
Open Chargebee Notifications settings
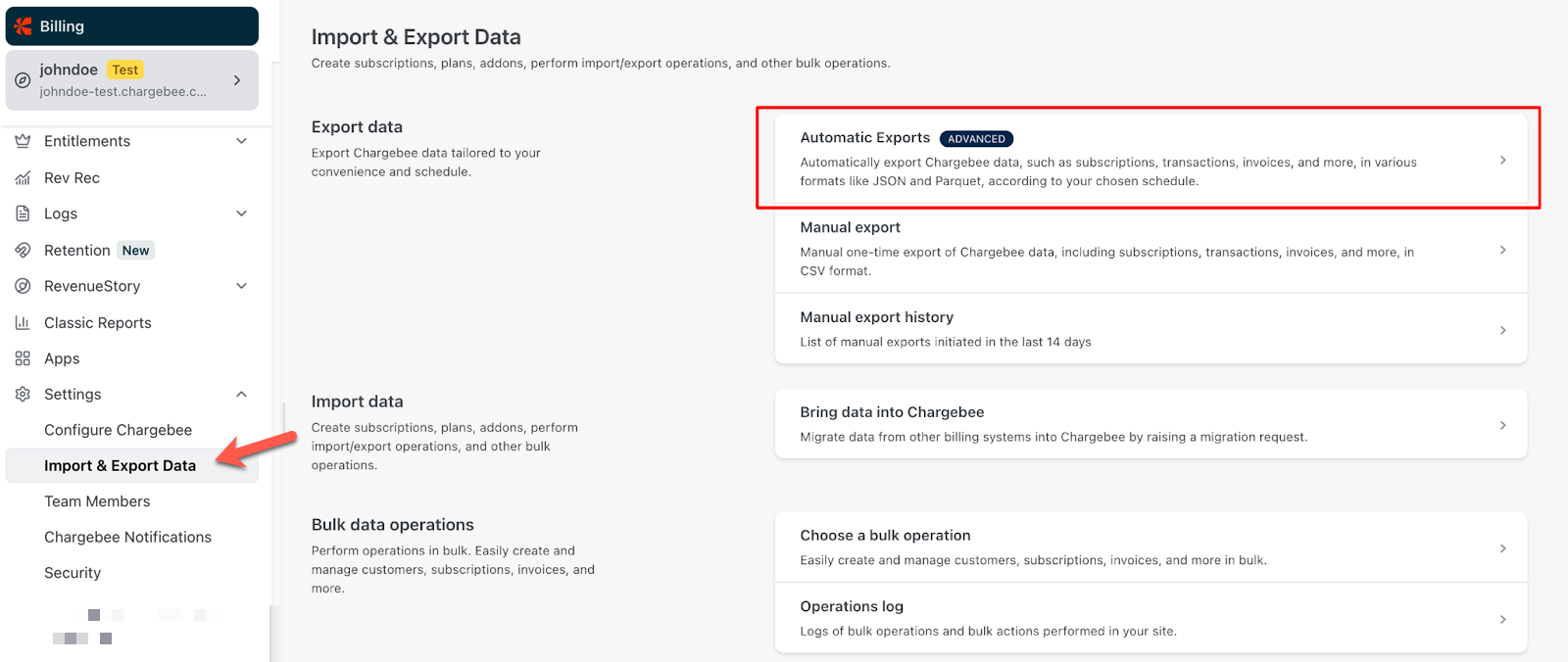127,538
